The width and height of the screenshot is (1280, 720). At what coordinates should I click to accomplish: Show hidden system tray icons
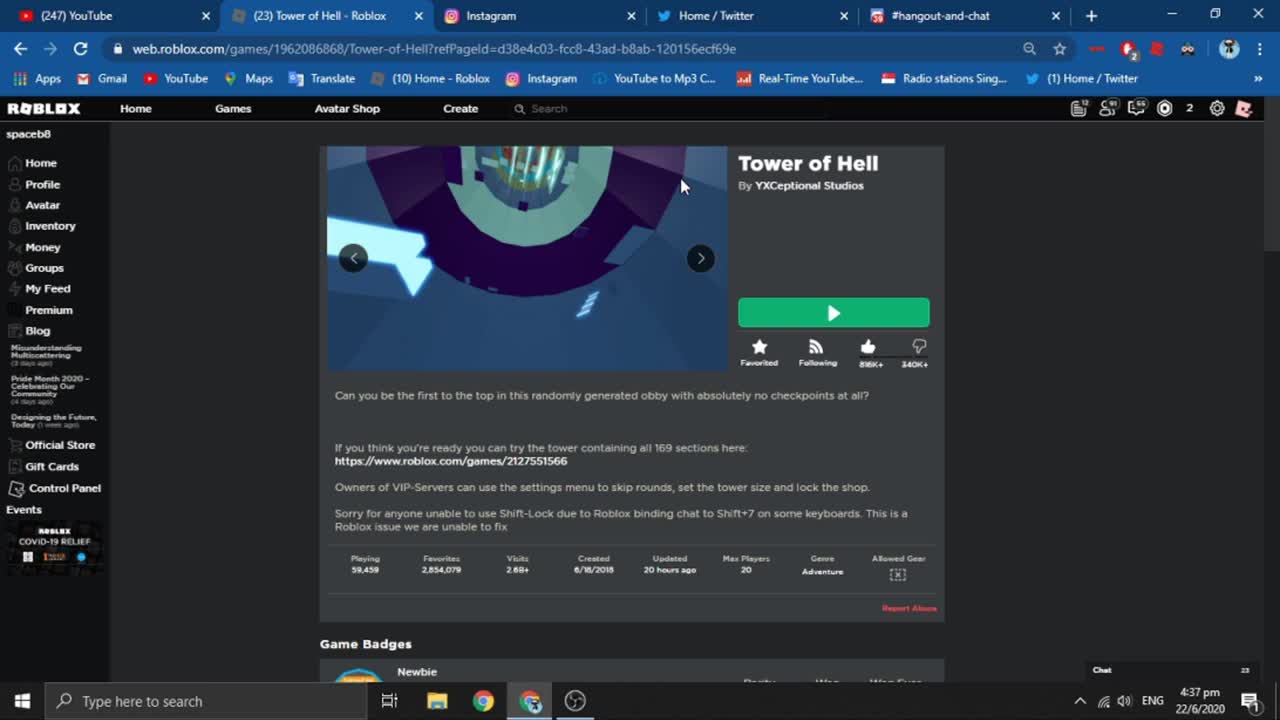(1080, 701)
